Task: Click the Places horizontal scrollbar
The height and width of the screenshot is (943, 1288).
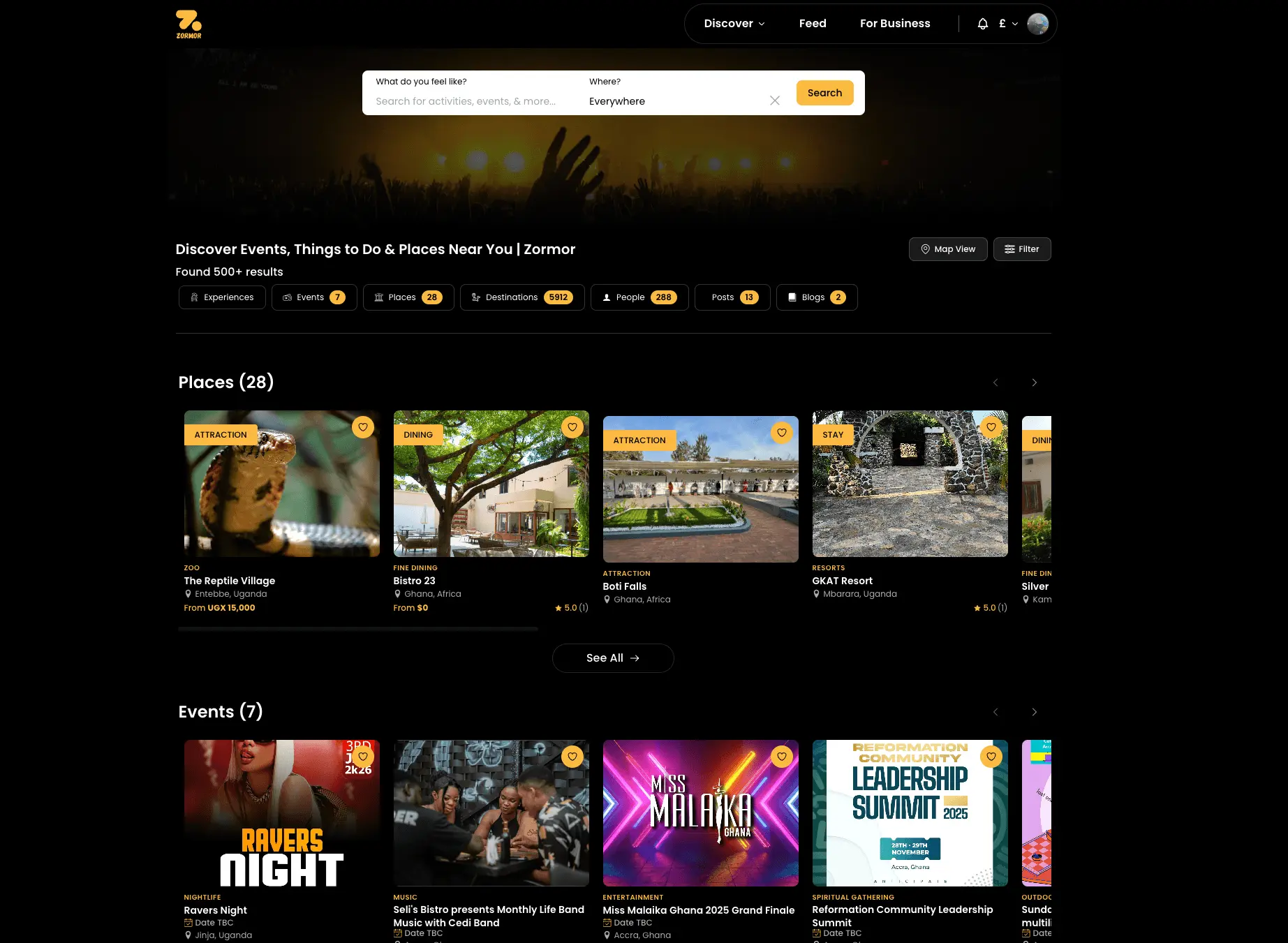Action: (358, 629)
